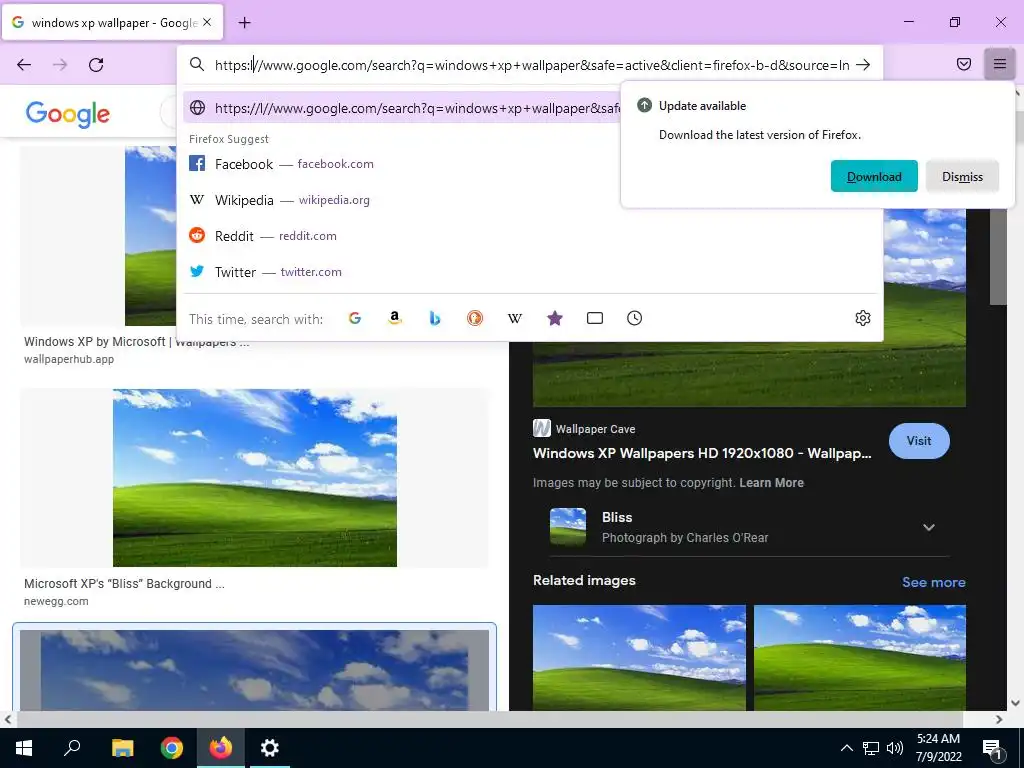
Task: Search this time with Bing icon
Action: [435, 318]
